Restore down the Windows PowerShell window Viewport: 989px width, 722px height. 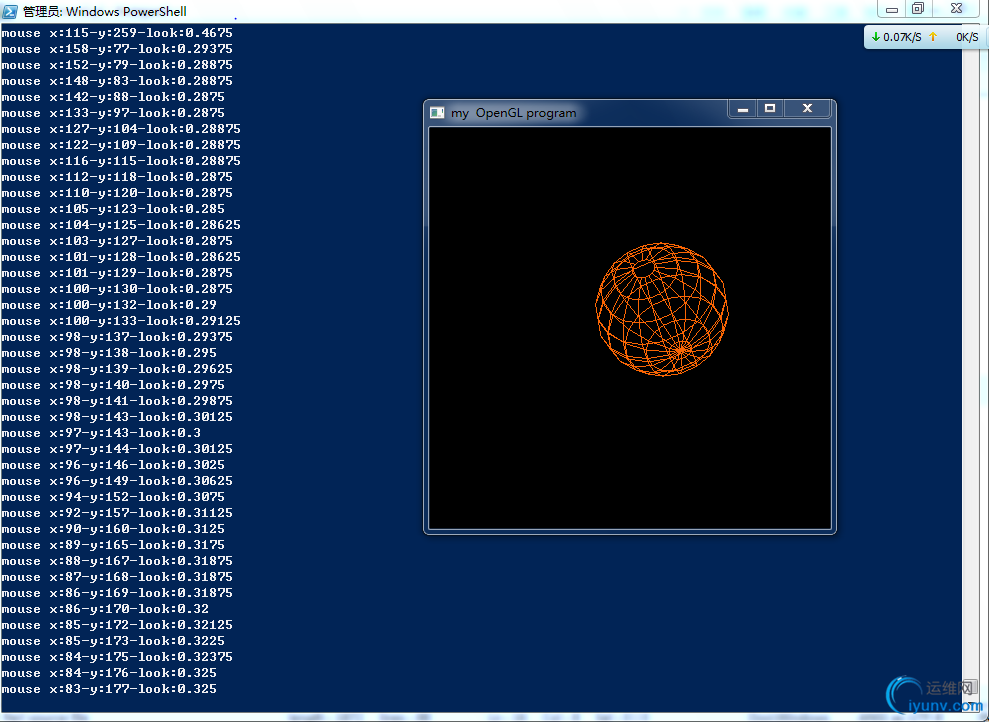[x=918, y=9]
